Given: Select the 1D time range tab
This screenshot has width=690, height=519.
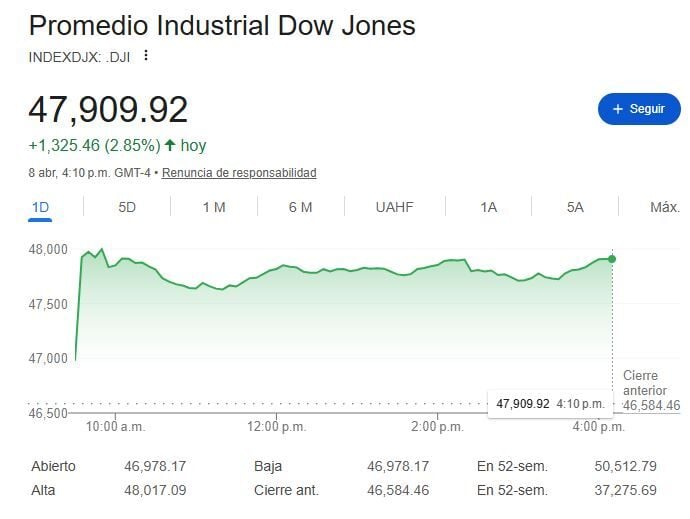Looking at the screenshot, I should (40, 207).
